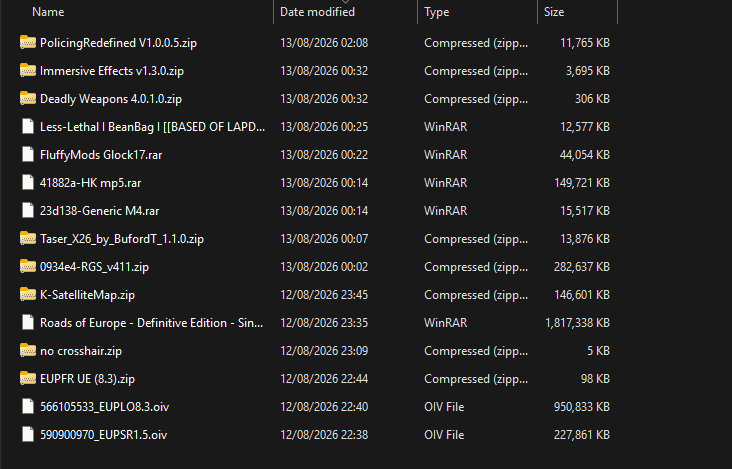Select the file name EUPFR UE (8.3).zip
The height and width of the screenshot is (469, 732).
coord(87,379)
